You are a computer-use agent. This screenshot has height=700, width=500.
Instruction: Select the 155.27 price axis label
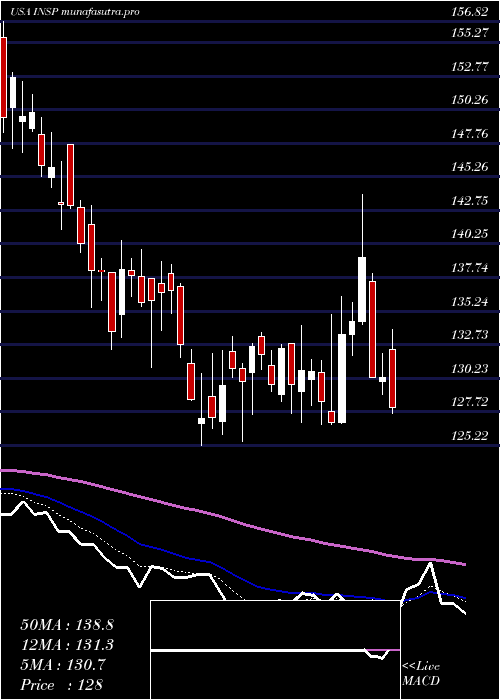pyautogui.click(x=469, y=33)
